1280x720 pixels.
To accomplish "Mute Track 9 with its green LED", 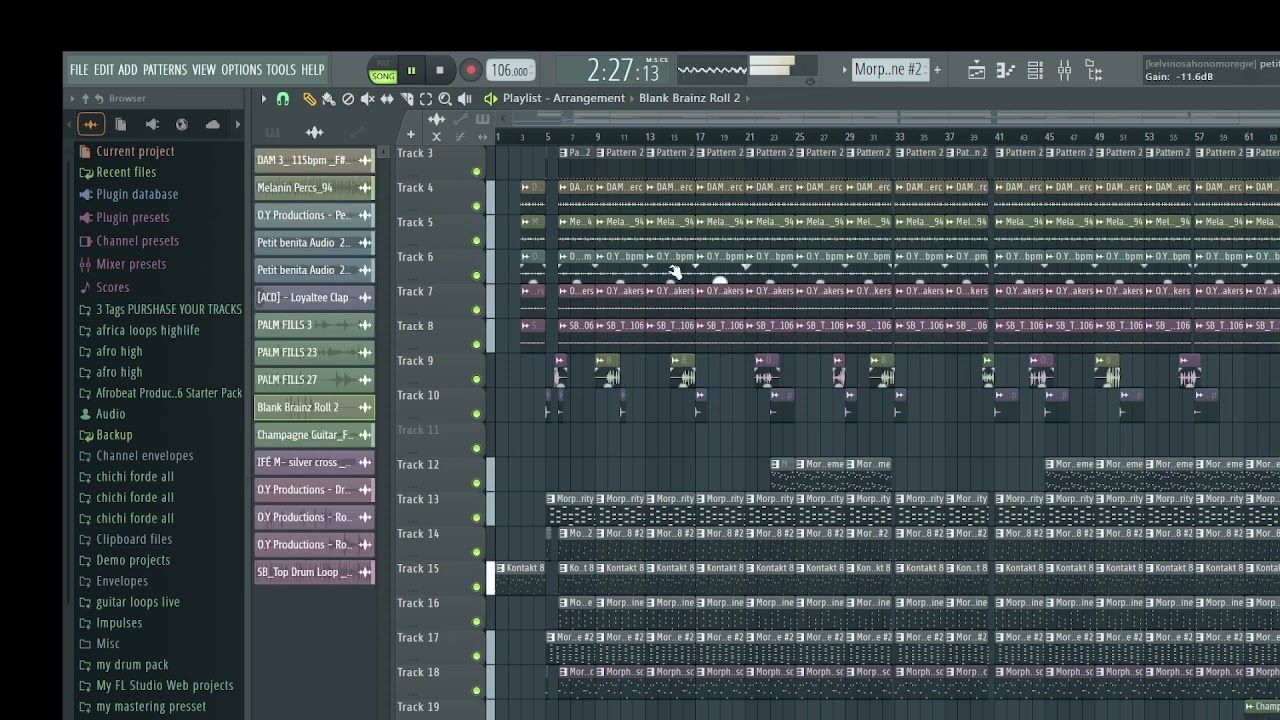I will (x=476, y=379).
